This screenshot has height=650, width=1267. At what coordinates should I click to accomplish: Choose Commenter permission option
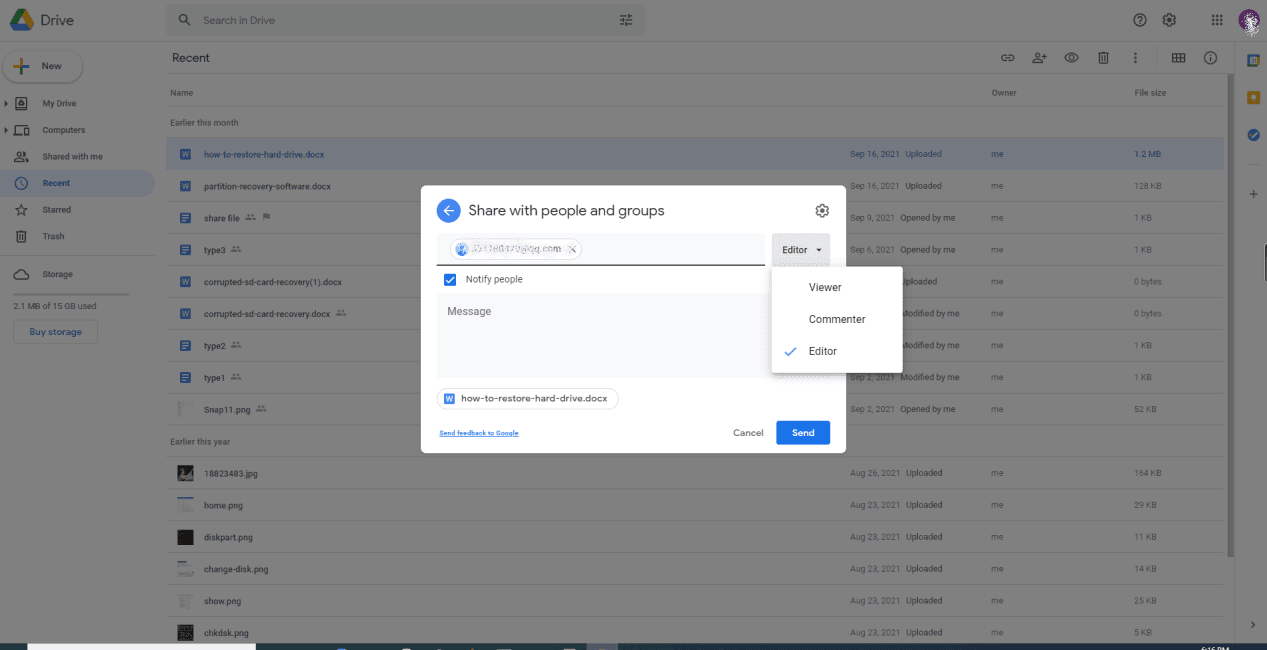click(837, 320)
